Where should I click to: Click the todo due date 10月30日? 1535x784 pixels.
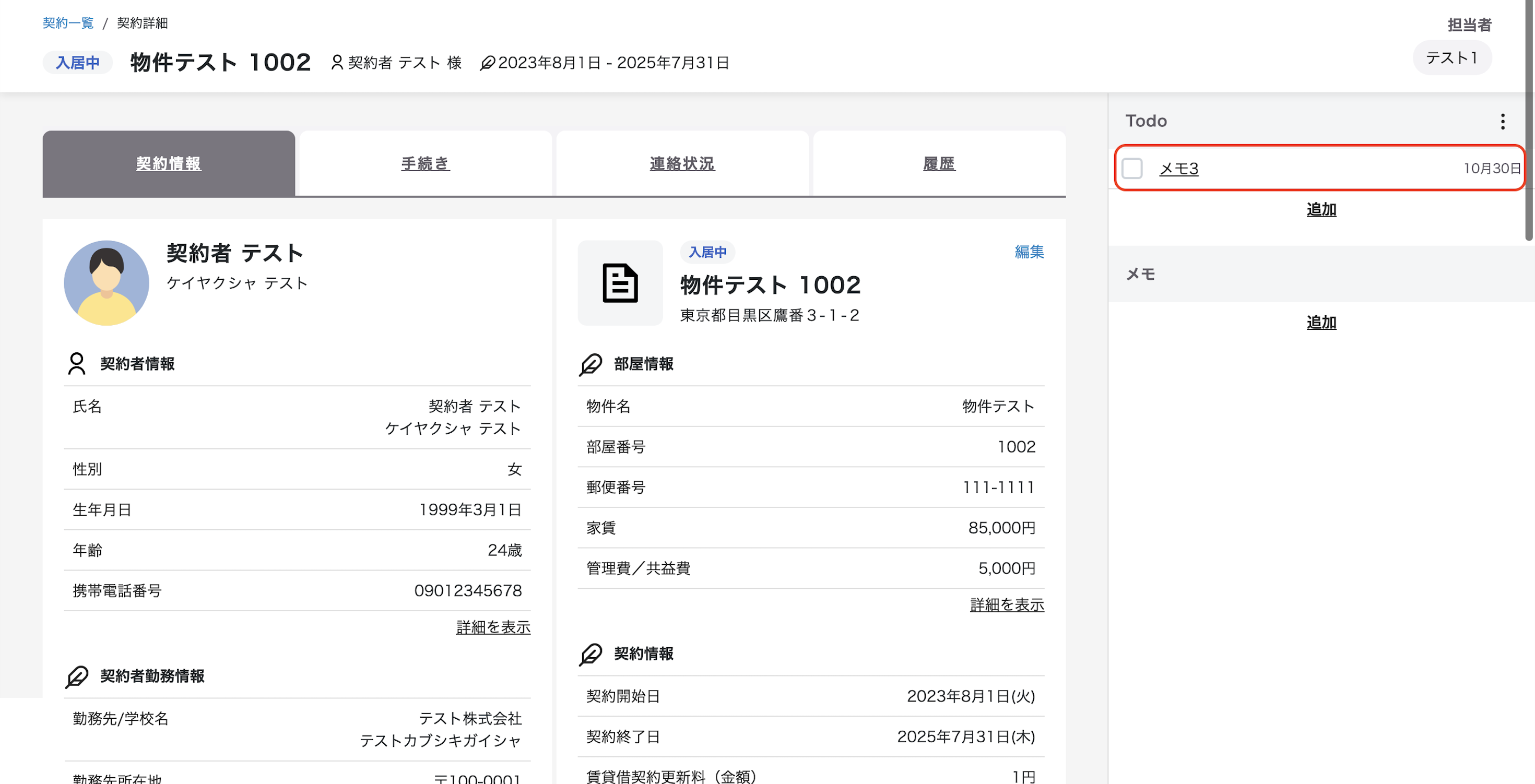(x=1492, y=169)
